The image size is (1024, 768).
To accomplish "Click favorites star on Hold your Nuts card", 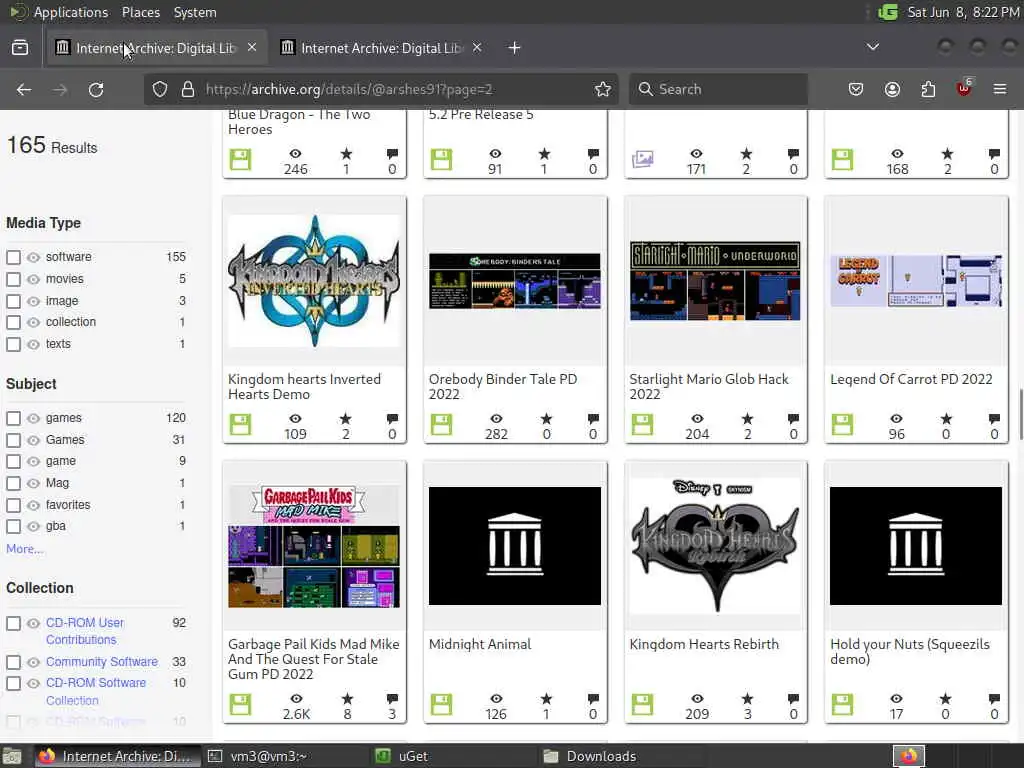I will tap(946, 699).
